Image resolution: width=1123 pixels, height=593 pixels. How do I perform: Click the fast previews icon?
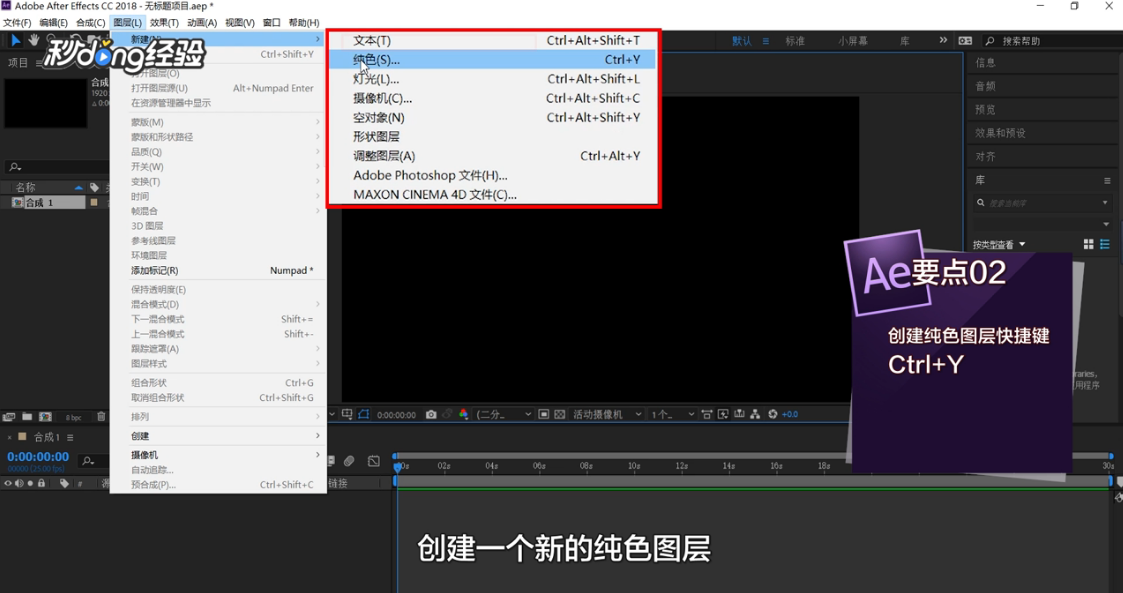(723, 415)
